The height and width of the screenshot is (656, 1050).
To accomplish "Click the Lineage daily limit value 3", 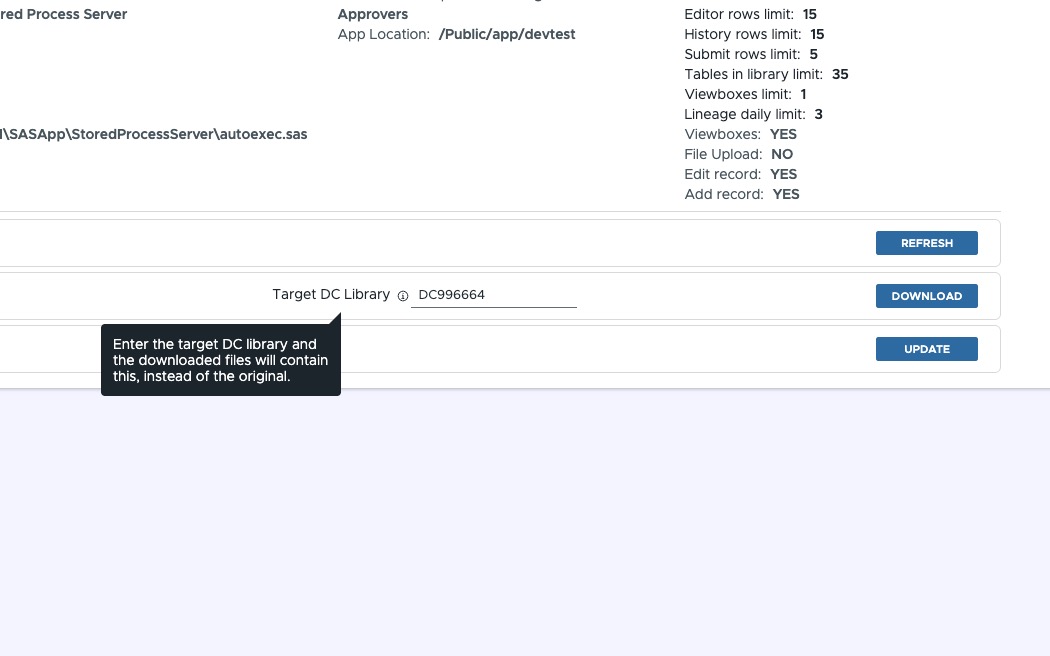I will (x=818, y=114).
